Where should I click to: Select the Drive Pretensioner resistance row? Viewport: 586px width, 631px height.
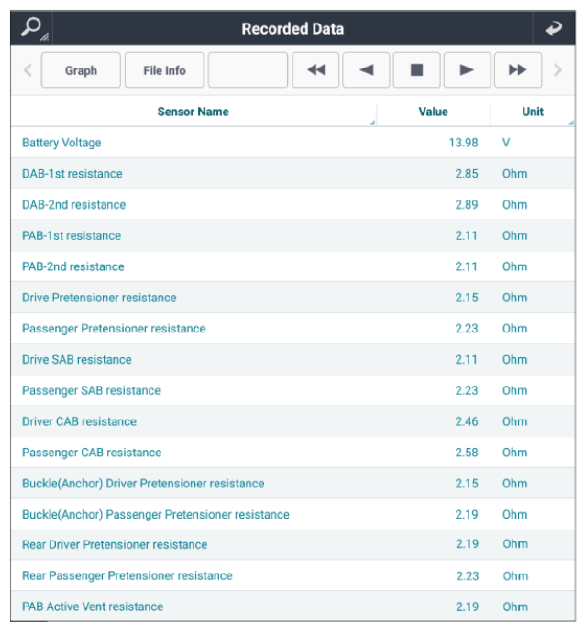click(293, 297)
